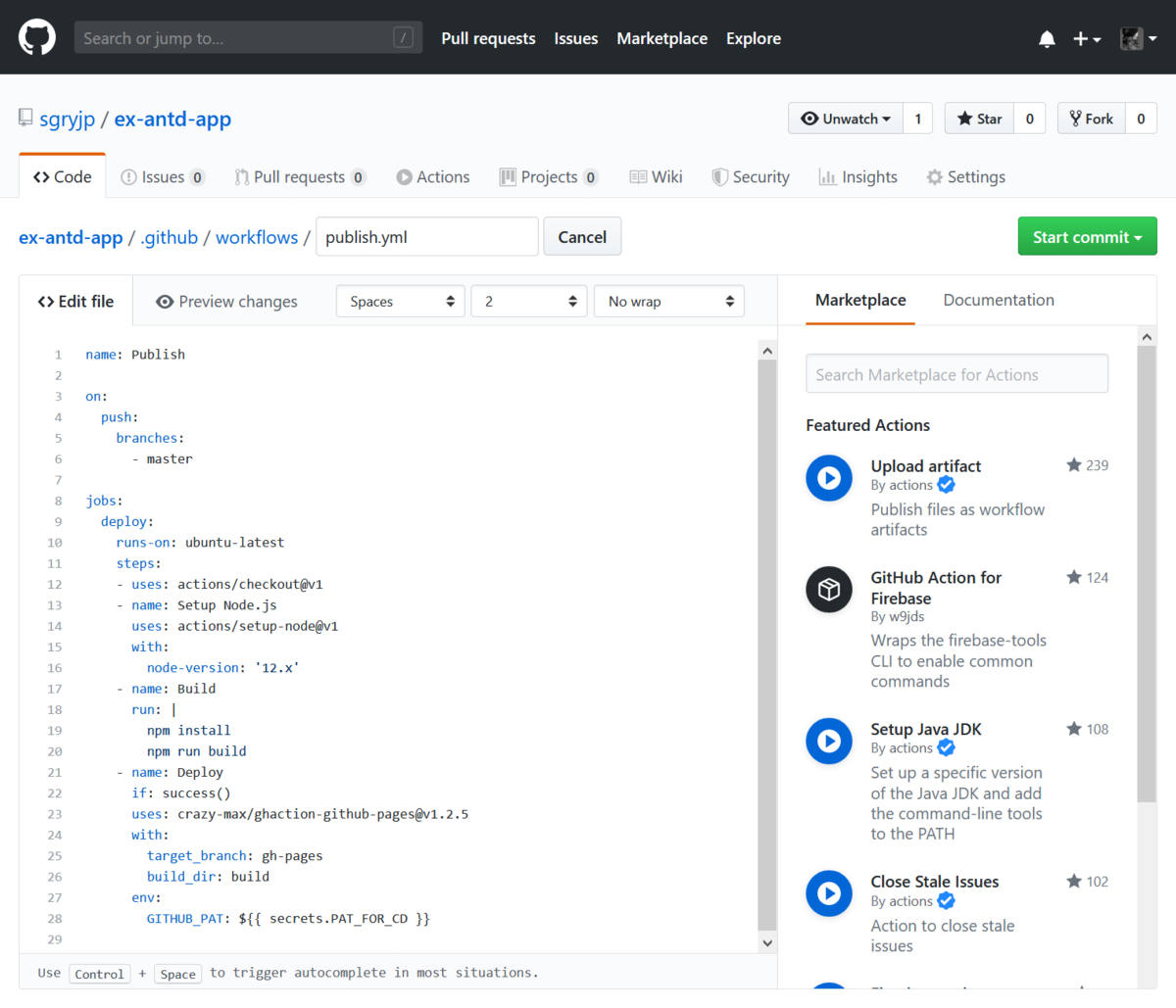This screenshot has height=1008, width=1176.
Task: Open the Setup Java JDK action
Action: [x=926, y=729]
